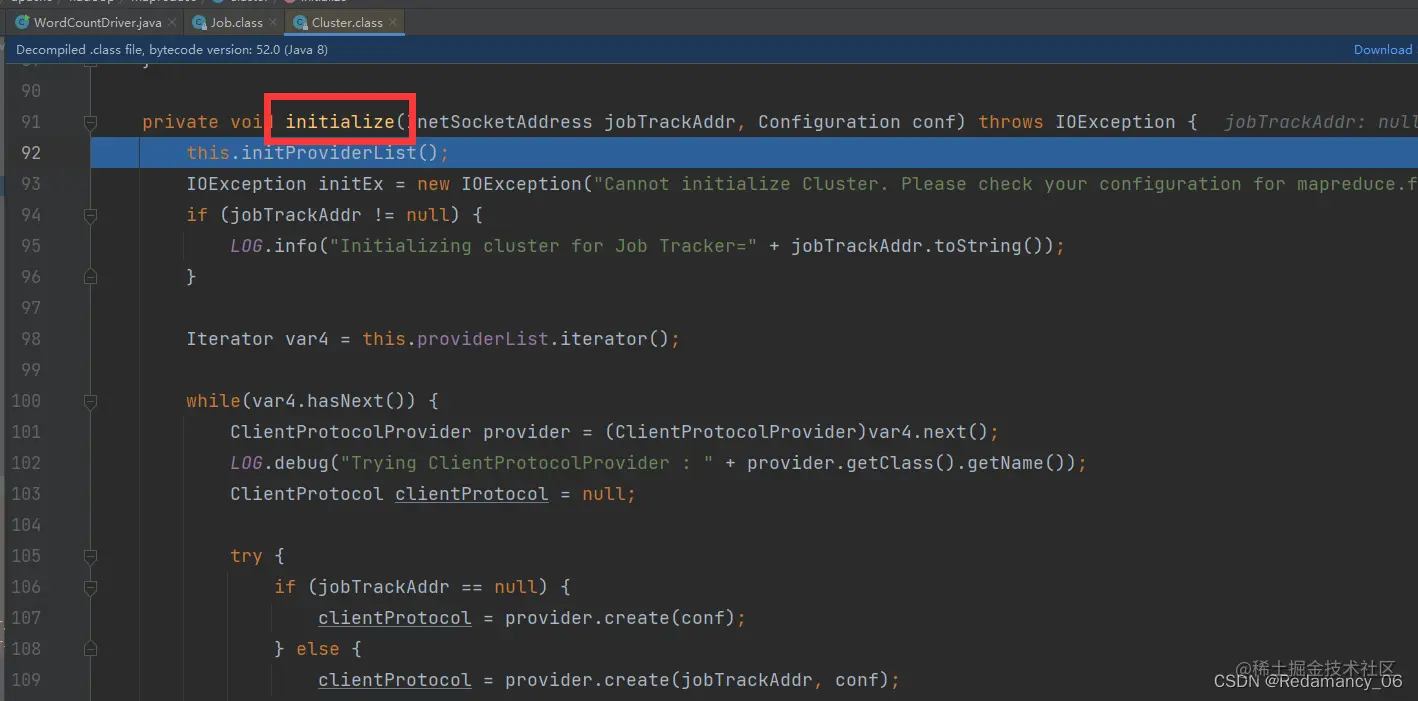This screenshot has height=701, width=1418.
Task: Click the 'Cannot initialize Cluster' string
Action: (1005, 184)
